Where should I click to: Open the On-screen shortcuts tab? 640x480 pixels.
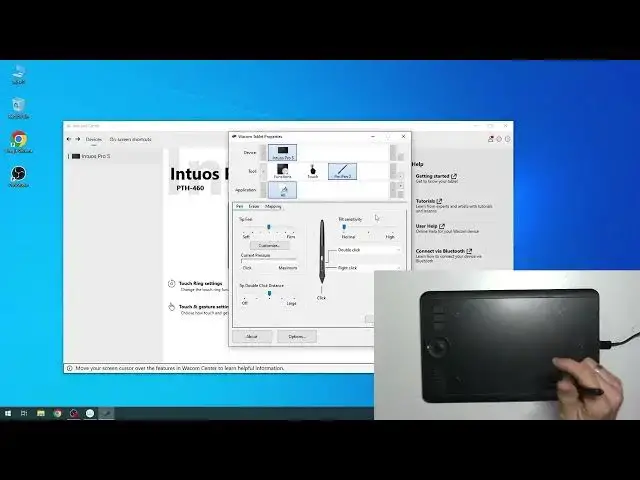[x=131, y=139]
